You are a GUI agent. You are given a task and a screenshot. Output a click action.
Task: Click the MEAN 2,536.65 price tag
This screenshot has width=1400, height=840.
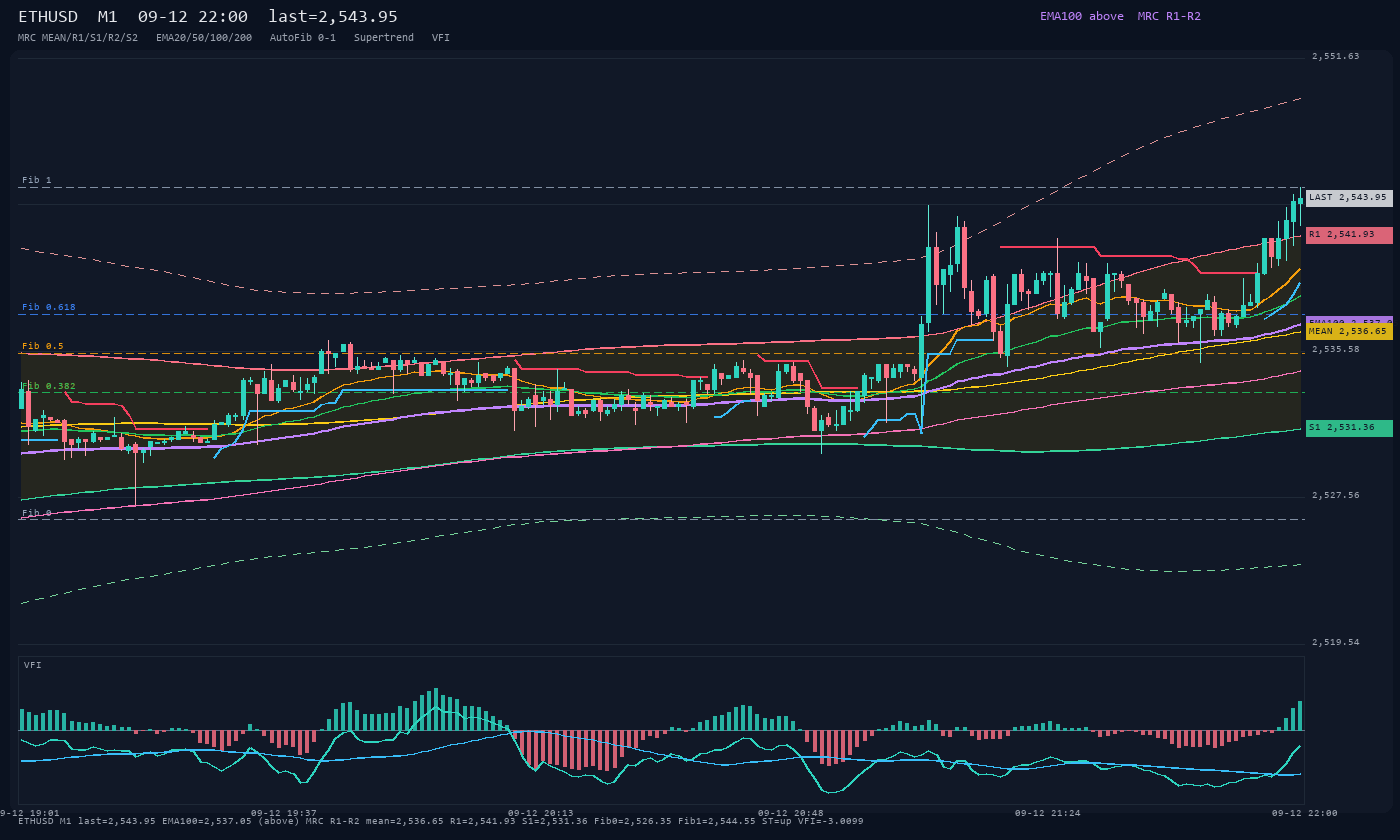[1349, 331]
